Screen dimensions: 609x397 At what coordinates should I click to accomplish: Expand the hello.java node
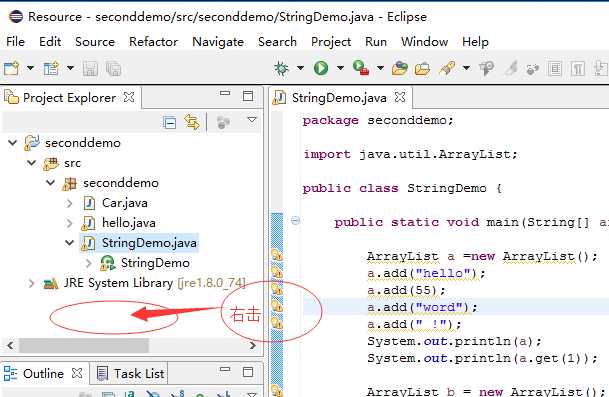tap(70, 223)
